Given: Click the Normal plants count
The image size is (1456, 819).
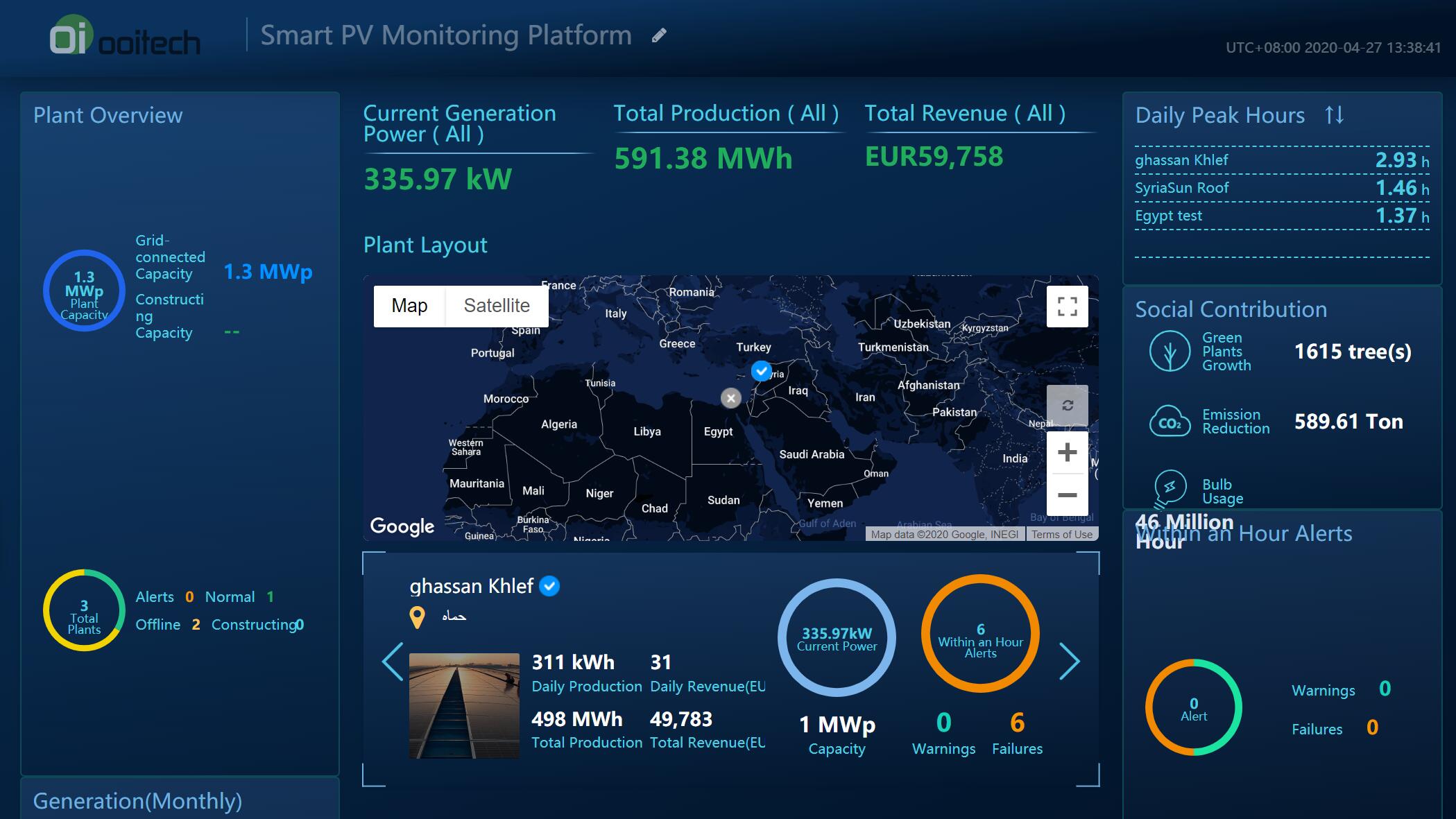Looking at the screenshot, I should click(x=270, y=597).
